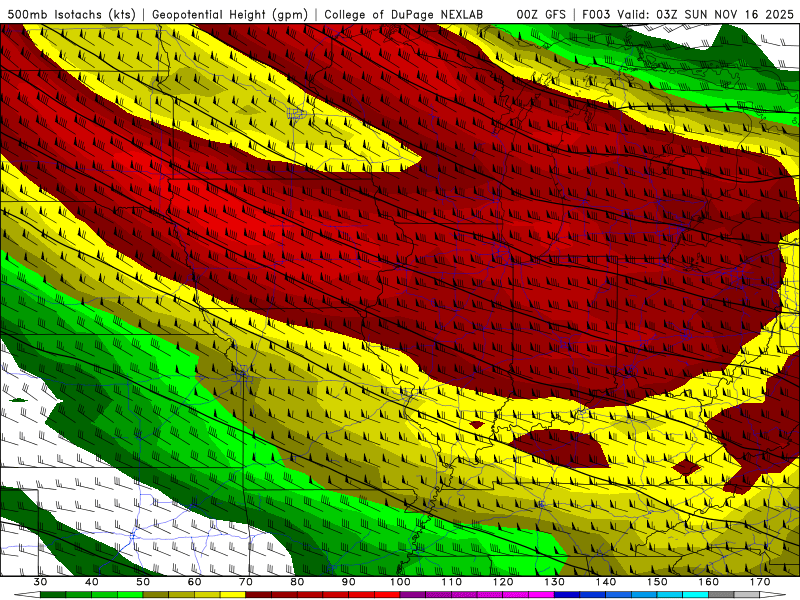Image resolution: width=800 pixels, height=600 pixels.
Task: Click the 90 label on the color scale
Action: tap(348, 582)
